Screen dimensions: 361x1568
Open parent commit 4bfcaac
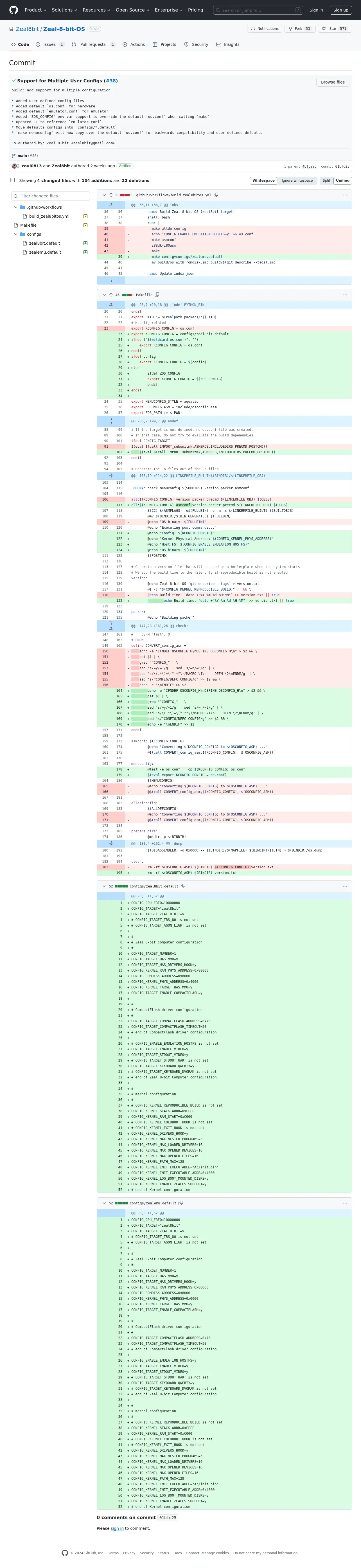coord(309,166)
